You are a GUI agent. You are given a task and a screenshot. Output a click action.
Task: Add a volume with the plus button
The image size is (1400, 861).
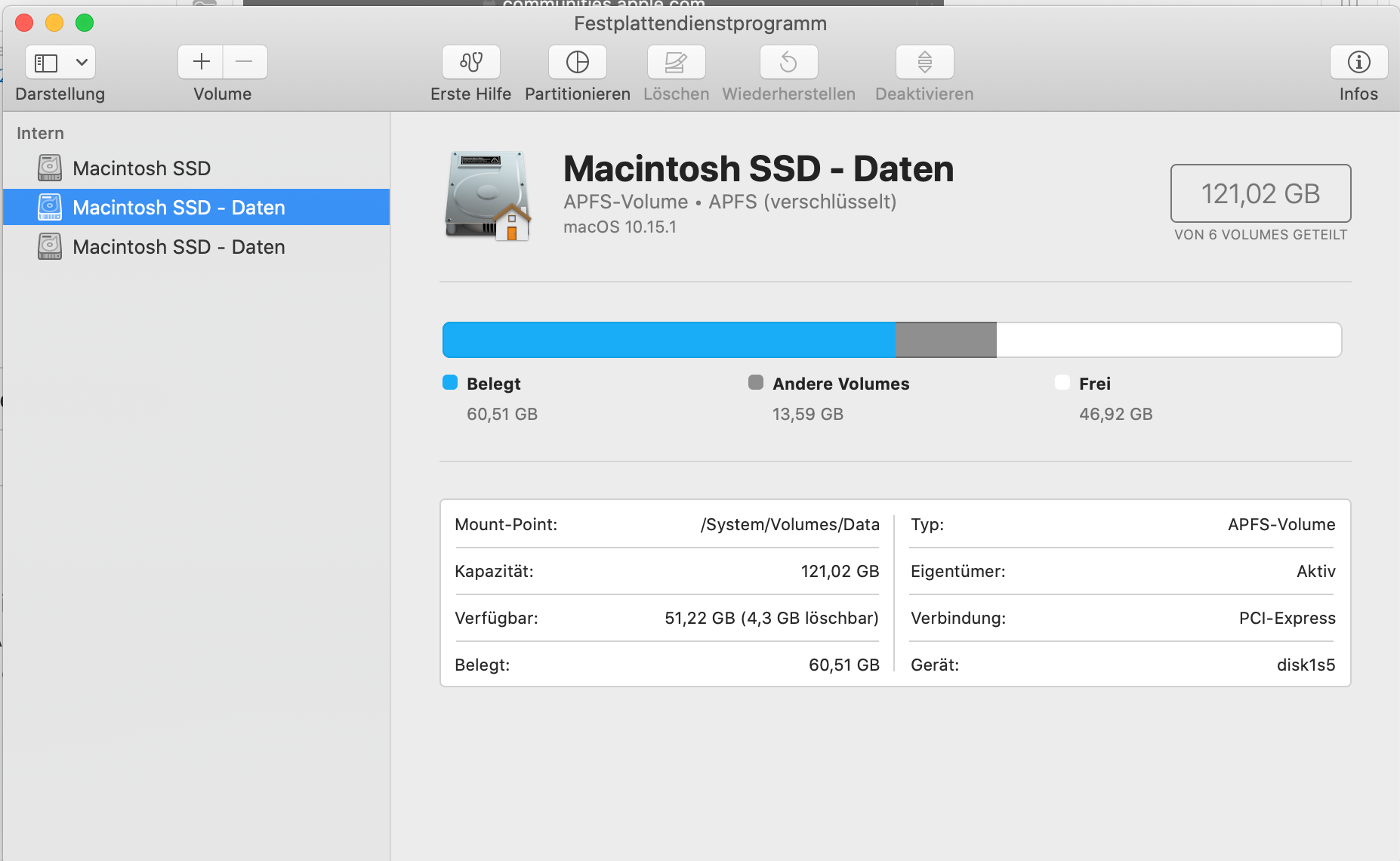coord(201,62)
